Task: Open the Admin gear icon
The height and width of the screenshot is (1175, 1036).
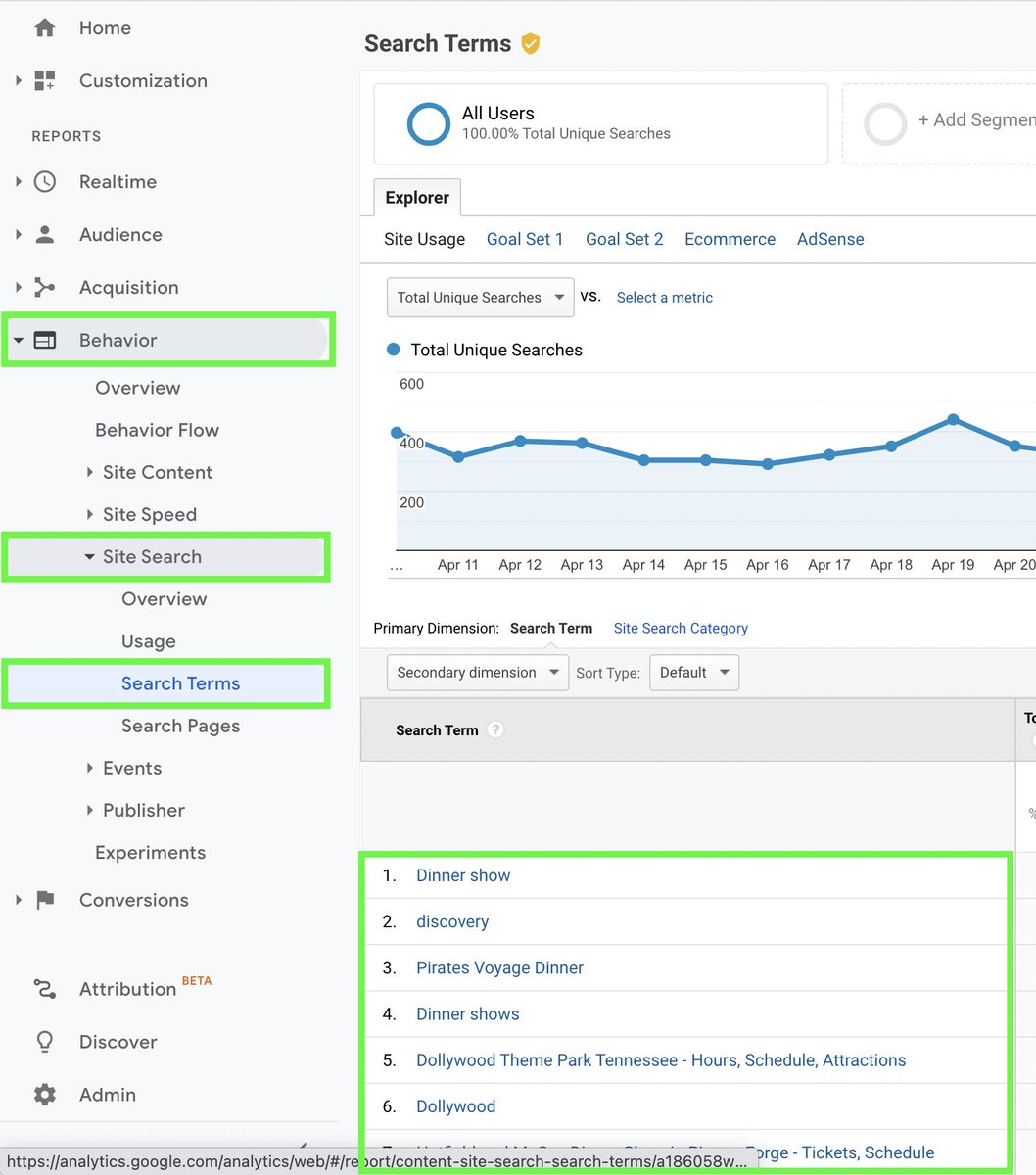Action: tap(45, 1094)
